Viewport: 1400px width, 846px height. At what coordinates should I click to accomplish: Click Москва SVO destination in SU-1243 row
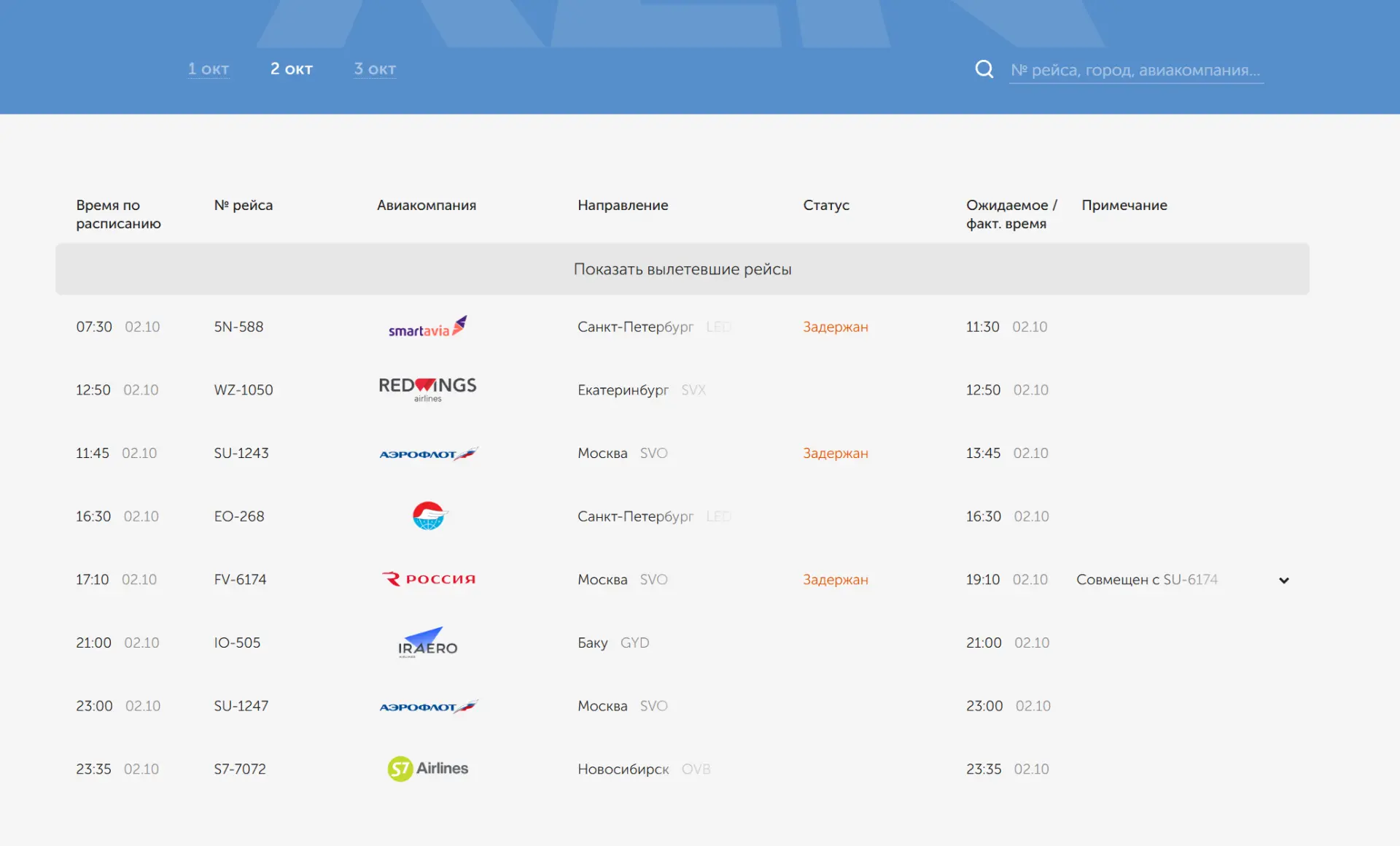623,453
